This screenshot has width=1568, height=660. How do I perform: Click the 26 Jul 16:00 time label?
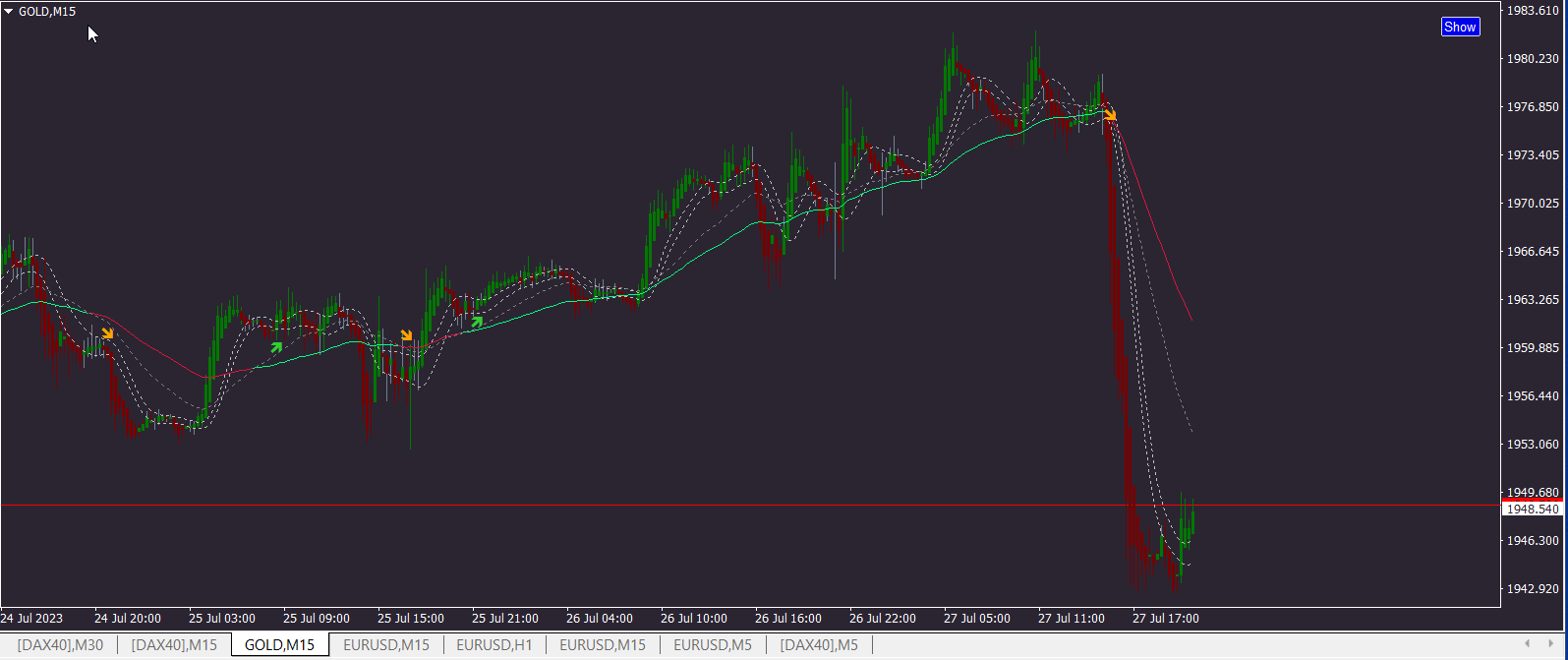coord(788,619)
